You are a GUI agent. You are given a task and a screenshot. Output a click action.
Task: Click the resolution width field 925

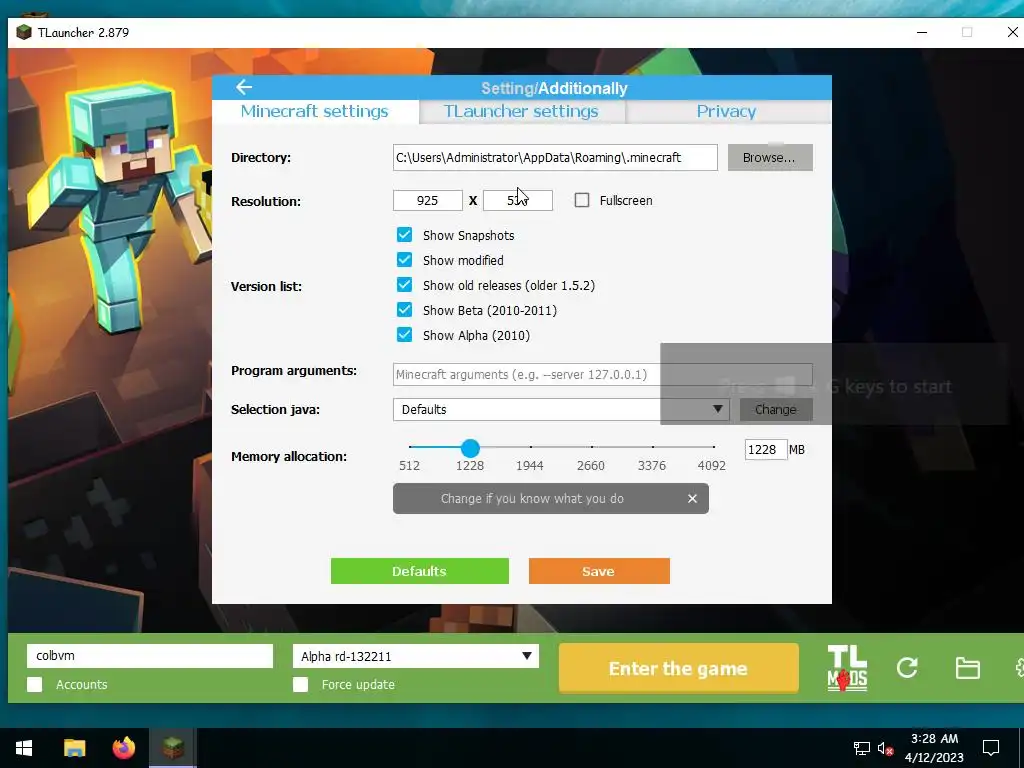point(428,200)
